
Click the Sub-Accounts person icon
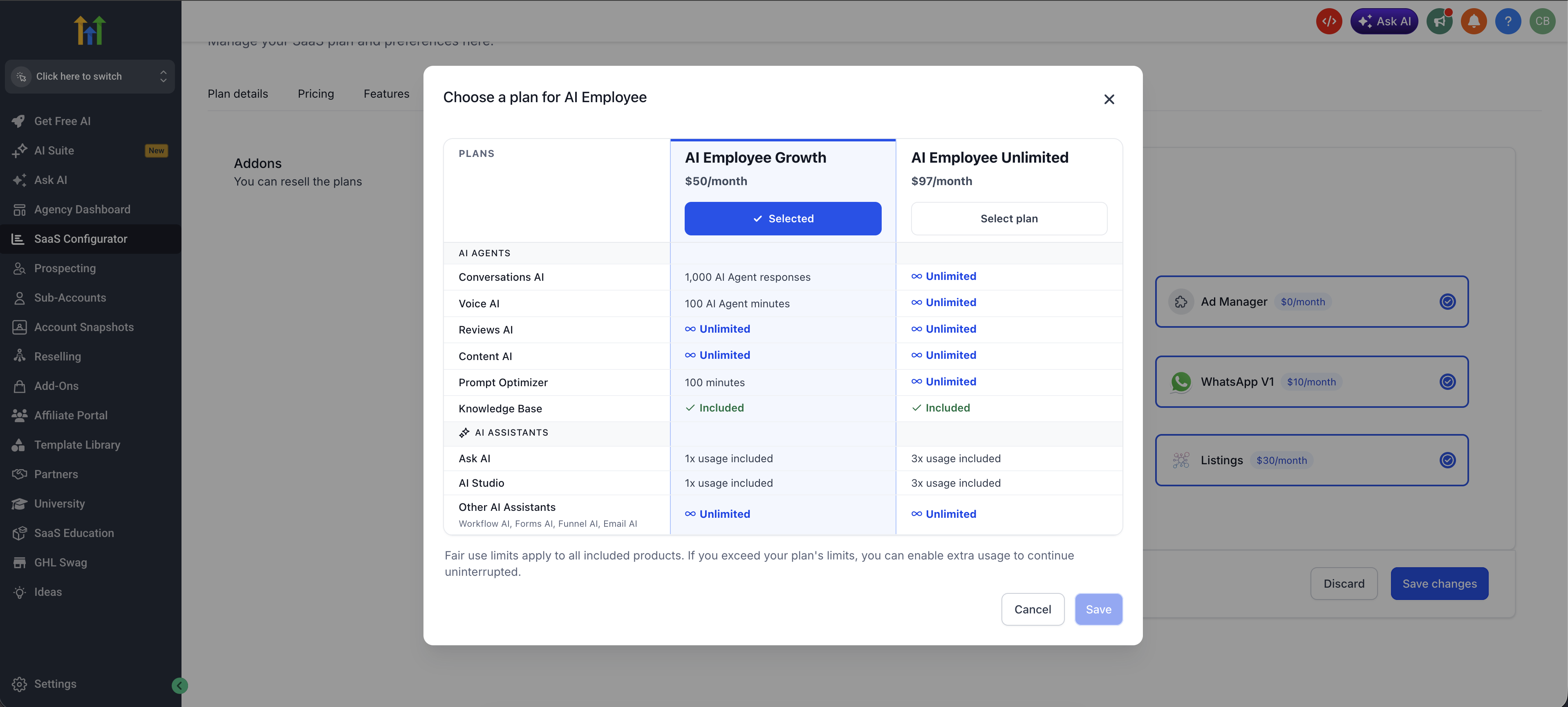pyautogui.click(x=19, y=298)
